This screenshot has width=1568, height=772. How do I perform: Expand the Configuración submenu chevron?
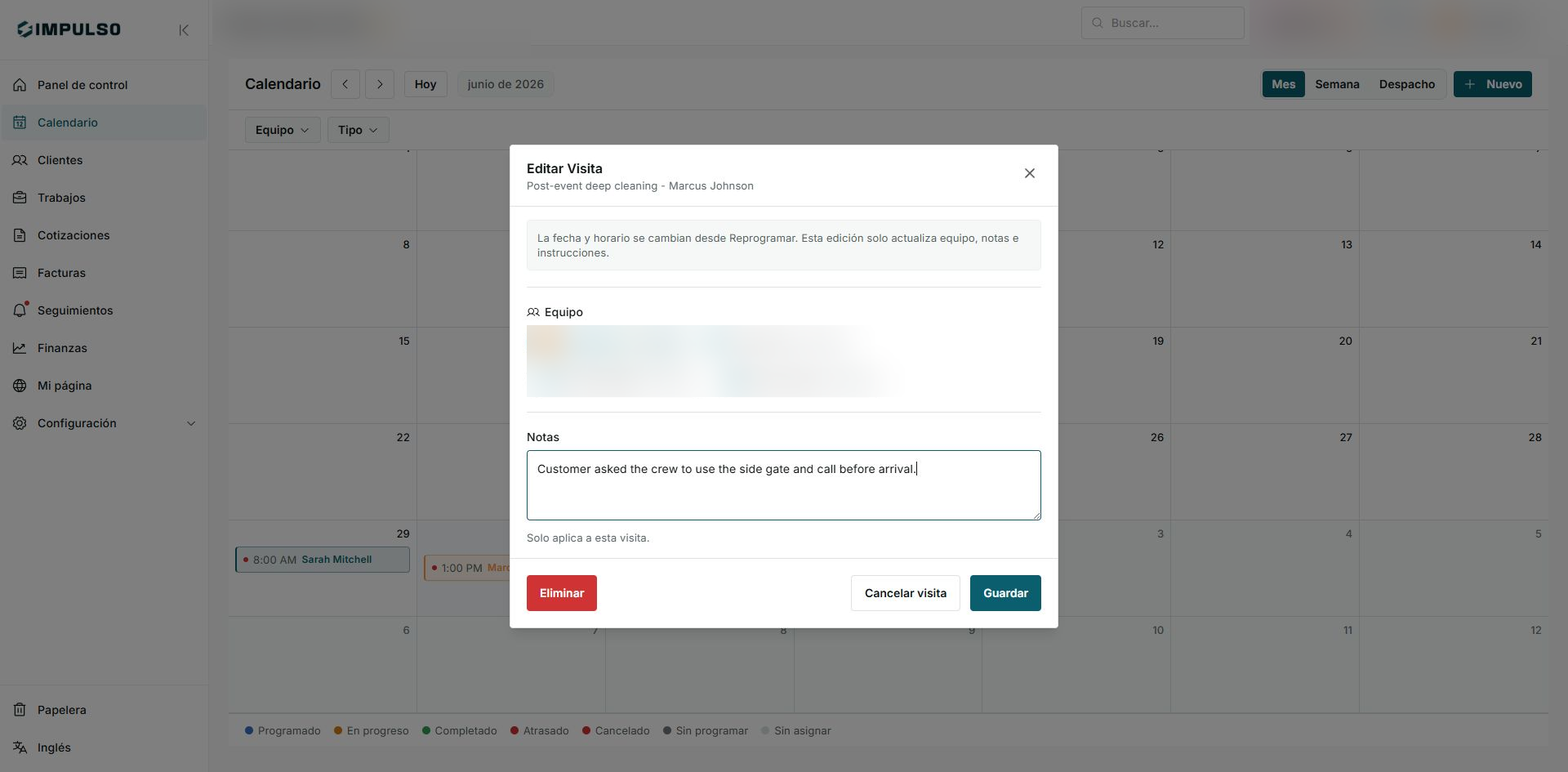click(191, 423)
